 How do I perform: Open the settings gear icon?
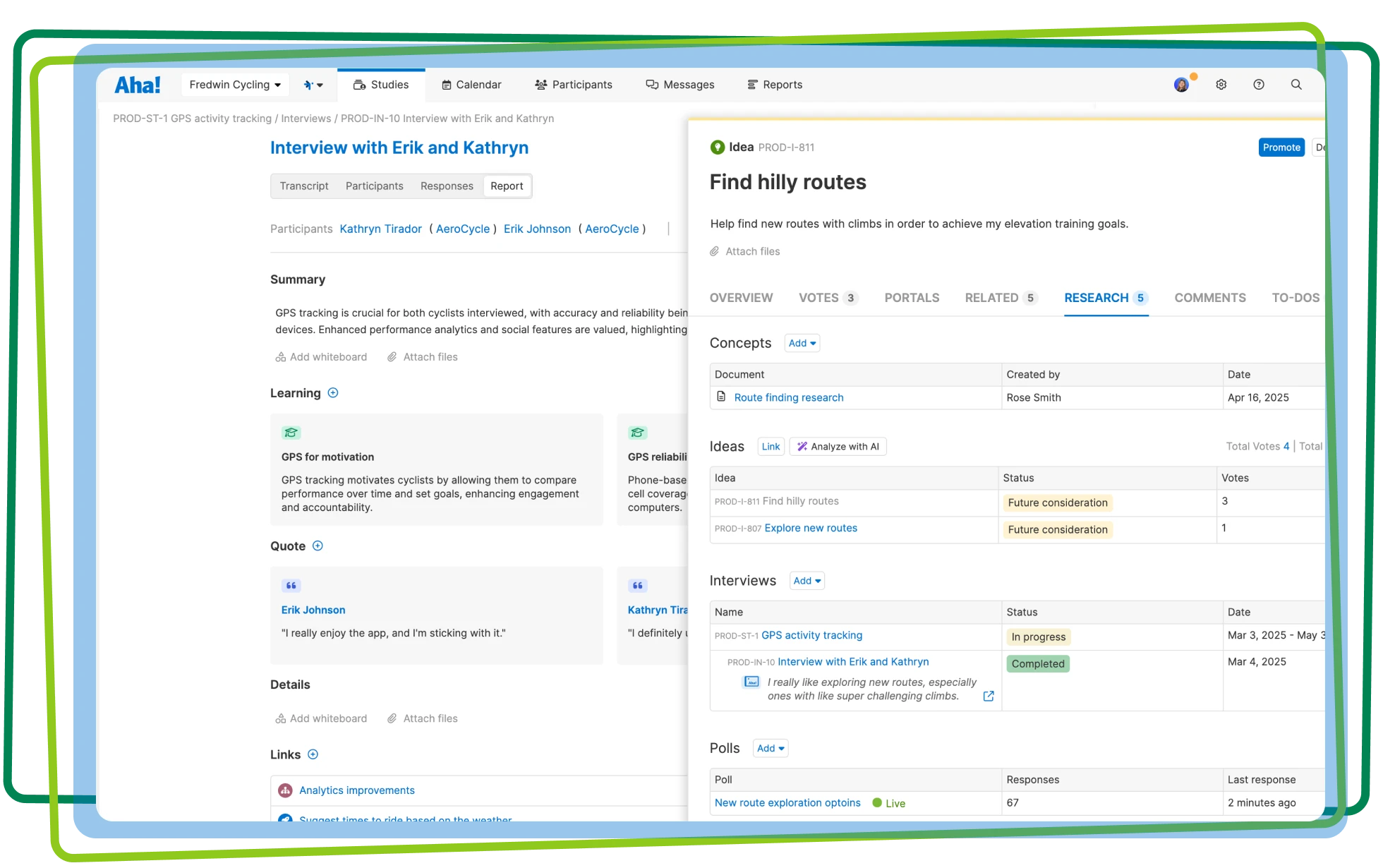(x=1221, y=84)
